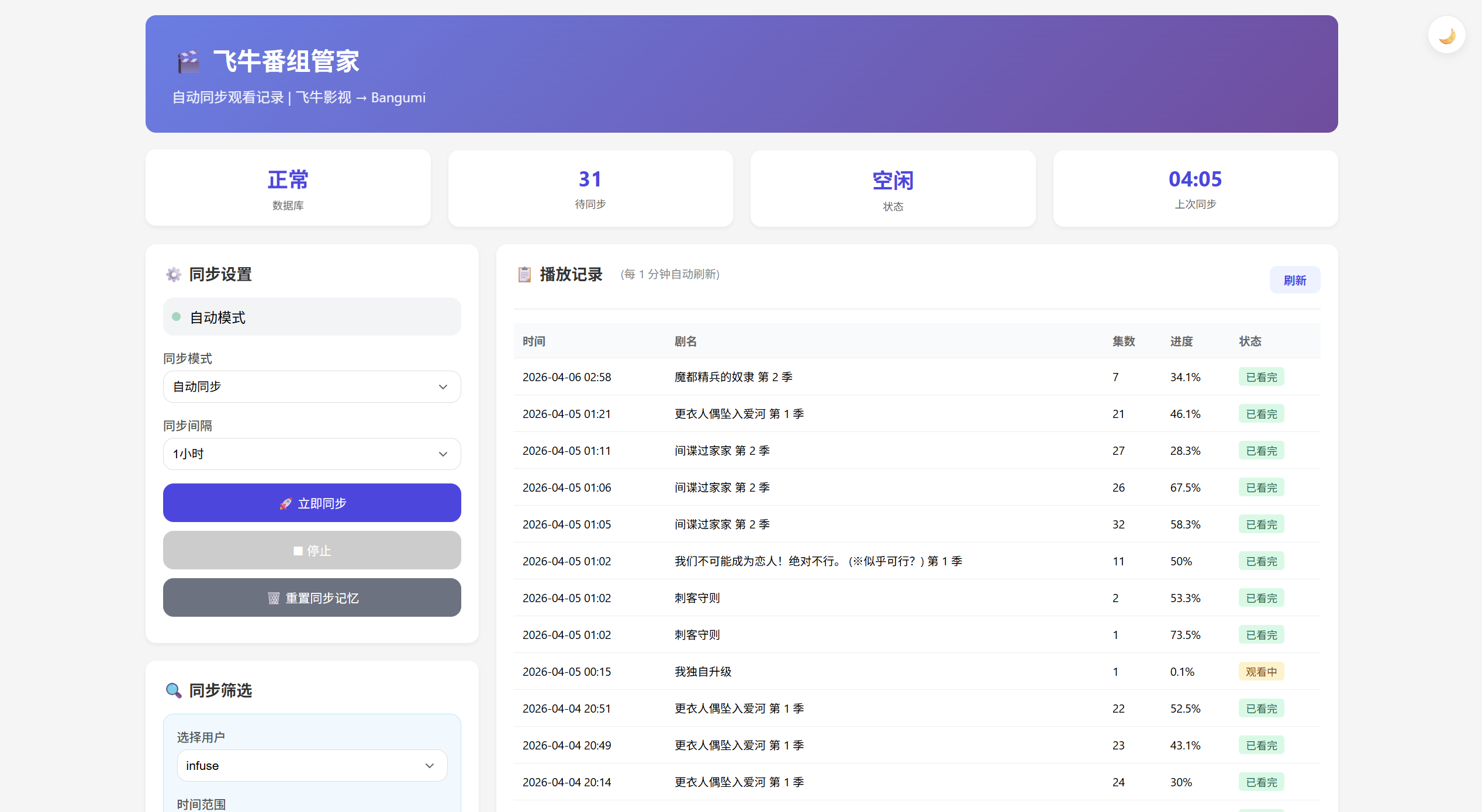
Task: Toggle dark mode moon icon
Action: pos(1446,36)
